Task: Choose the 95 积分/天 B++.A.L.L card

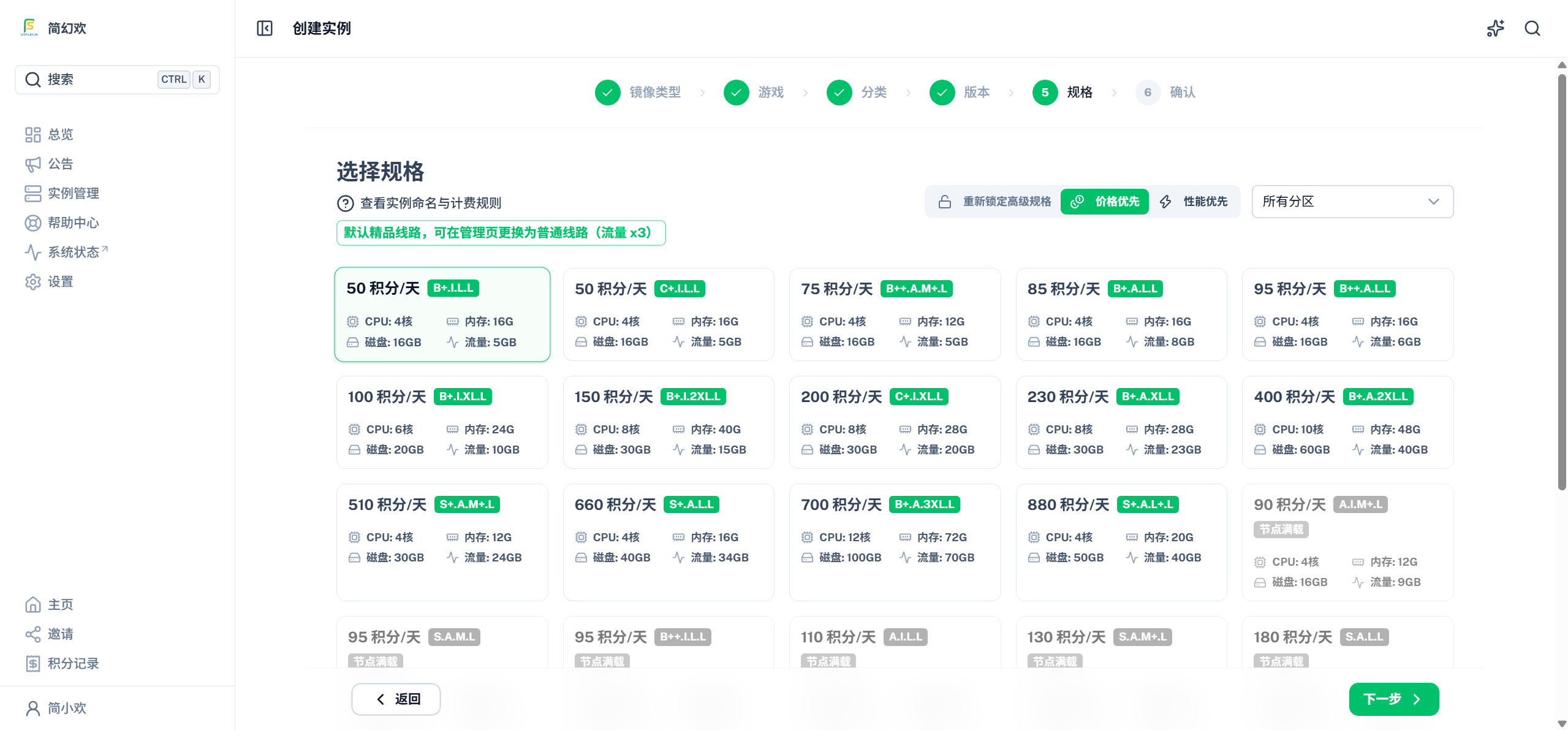Action: [x=1348, y=314]
